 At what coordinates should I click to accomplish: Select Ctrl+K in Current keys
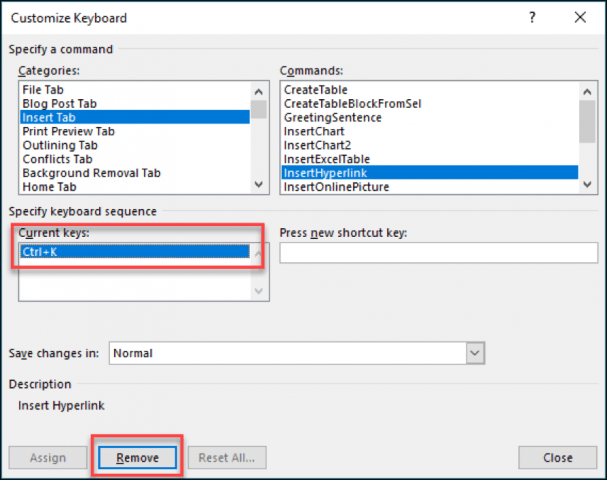(x=135, y=252)
